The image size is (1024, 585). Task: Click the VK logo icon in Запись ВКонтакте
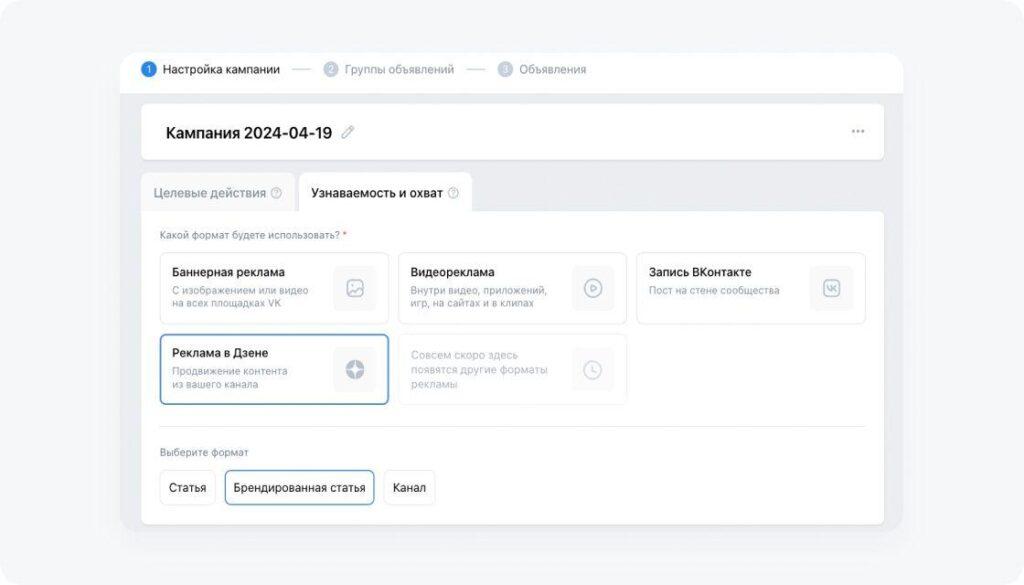tap(831, 288)
